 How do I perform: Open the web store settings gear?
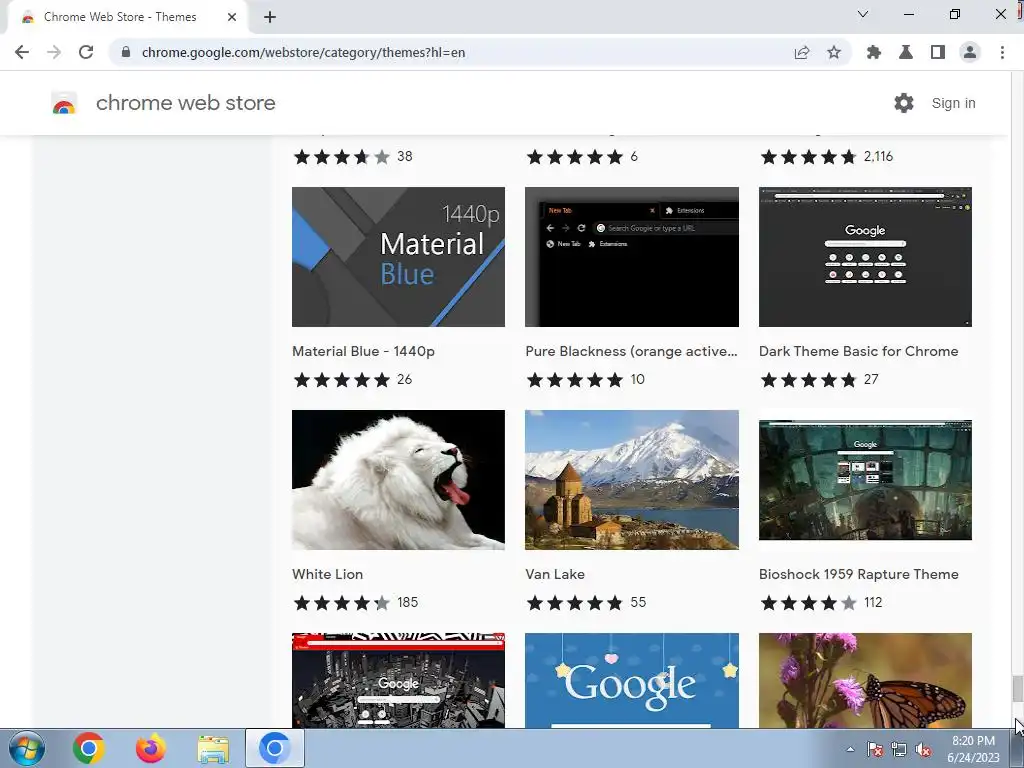904,103
